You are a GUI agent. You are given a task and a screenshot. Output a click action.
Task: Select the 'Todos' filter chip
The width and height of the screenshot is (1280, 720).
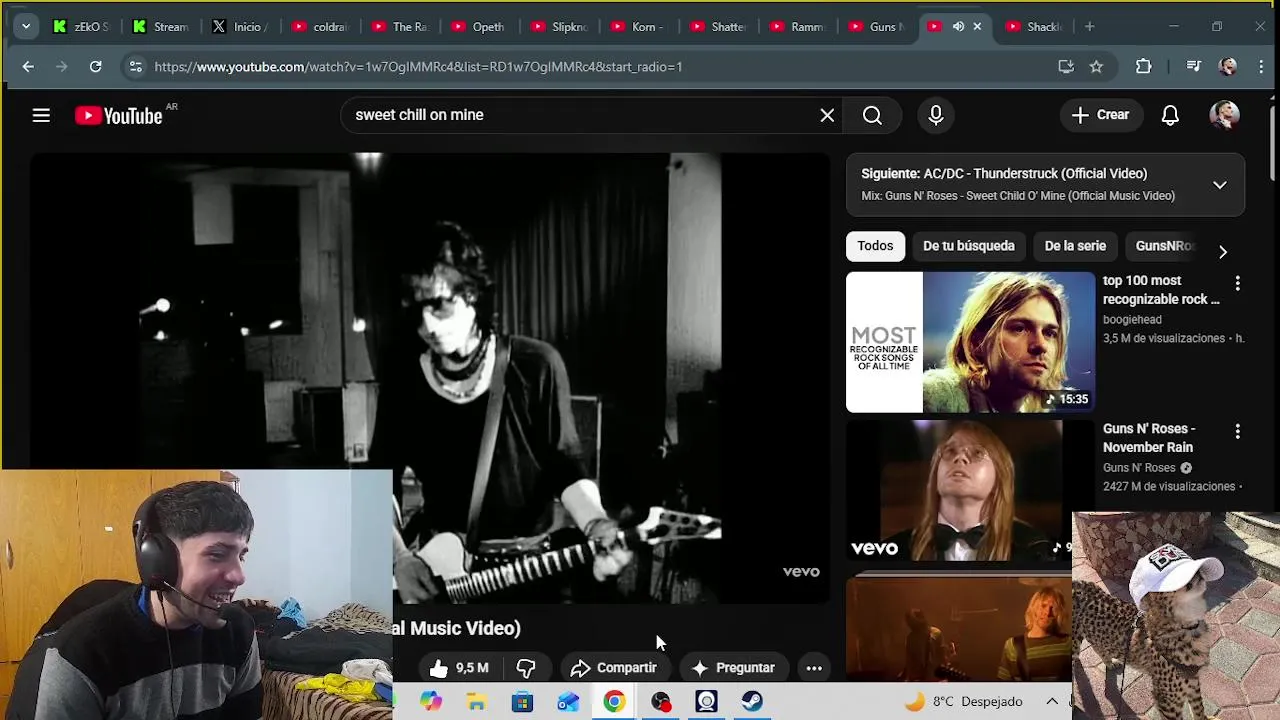tap(875, 246)
